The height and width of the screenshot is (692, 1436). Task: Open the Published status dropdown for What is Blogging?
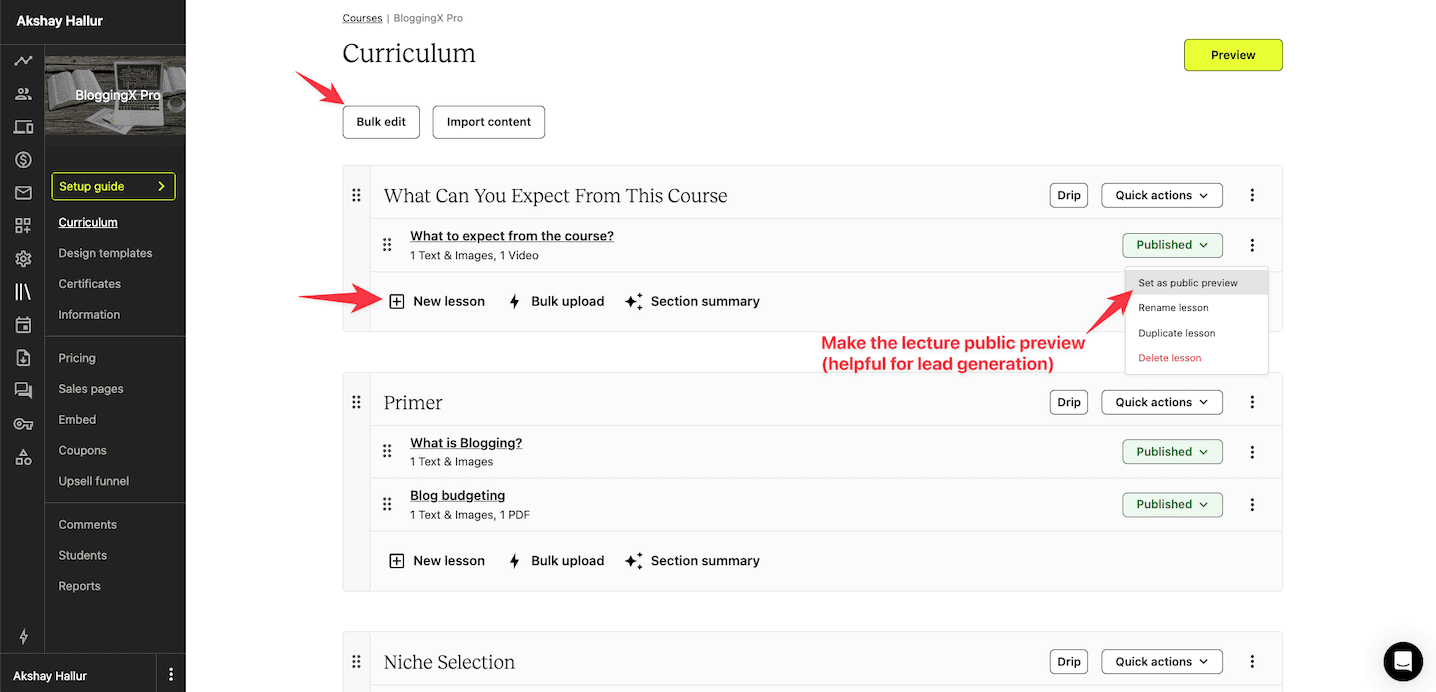pos(1171,451)
